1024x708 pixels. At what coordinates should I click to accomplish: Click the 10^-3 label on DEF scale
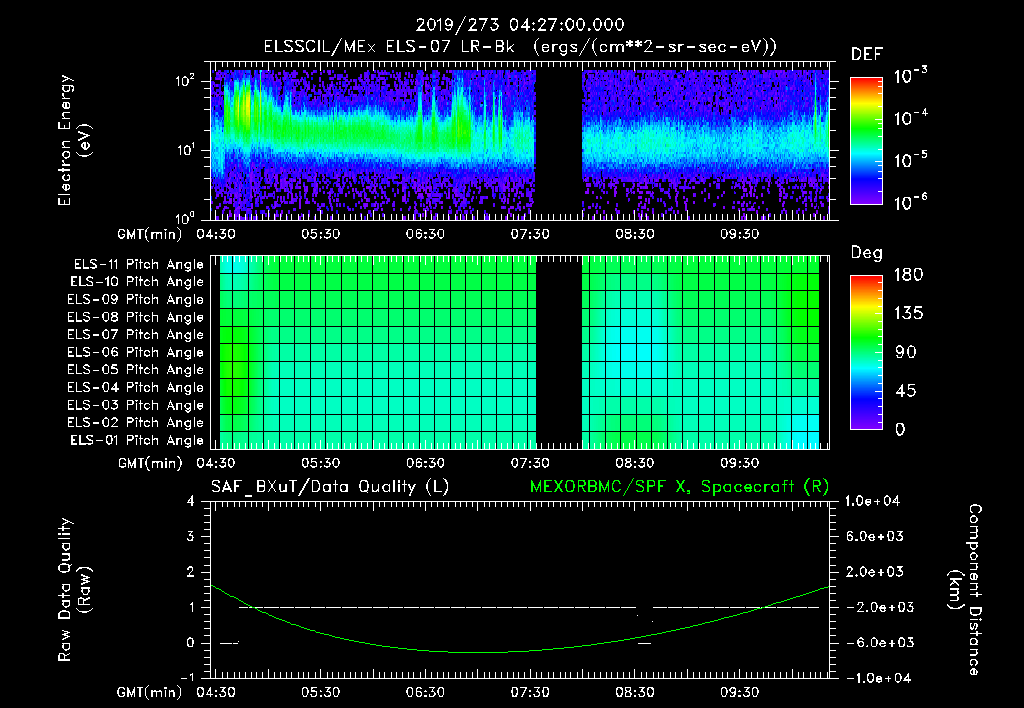[x=910, y=76]
